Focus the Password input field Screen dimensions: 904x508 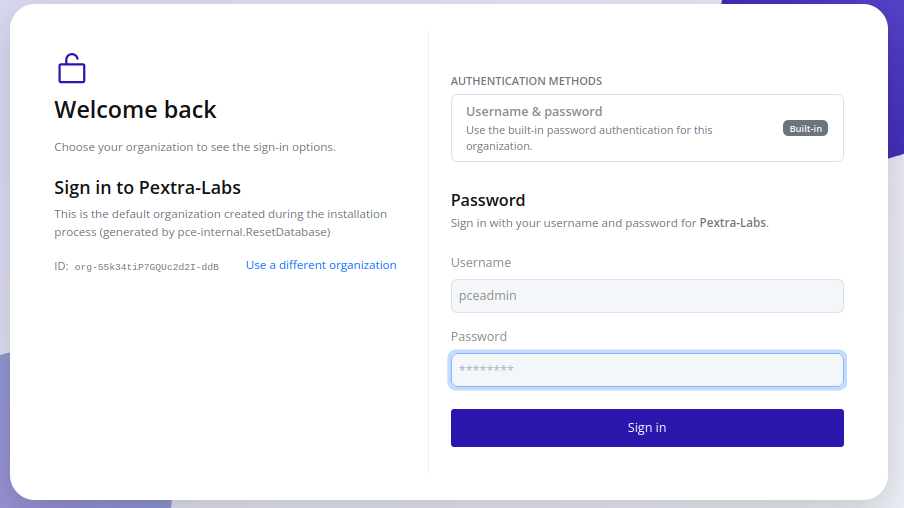[x=647, y=370]
